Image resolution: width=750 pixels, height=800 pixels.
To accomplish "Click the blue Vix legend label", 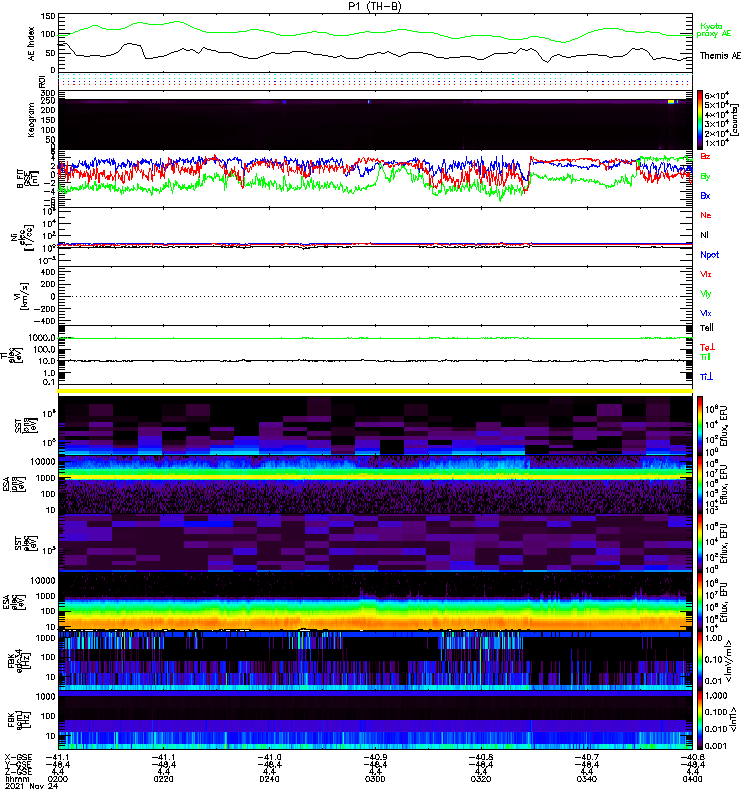I will click(x=706, y=313).
